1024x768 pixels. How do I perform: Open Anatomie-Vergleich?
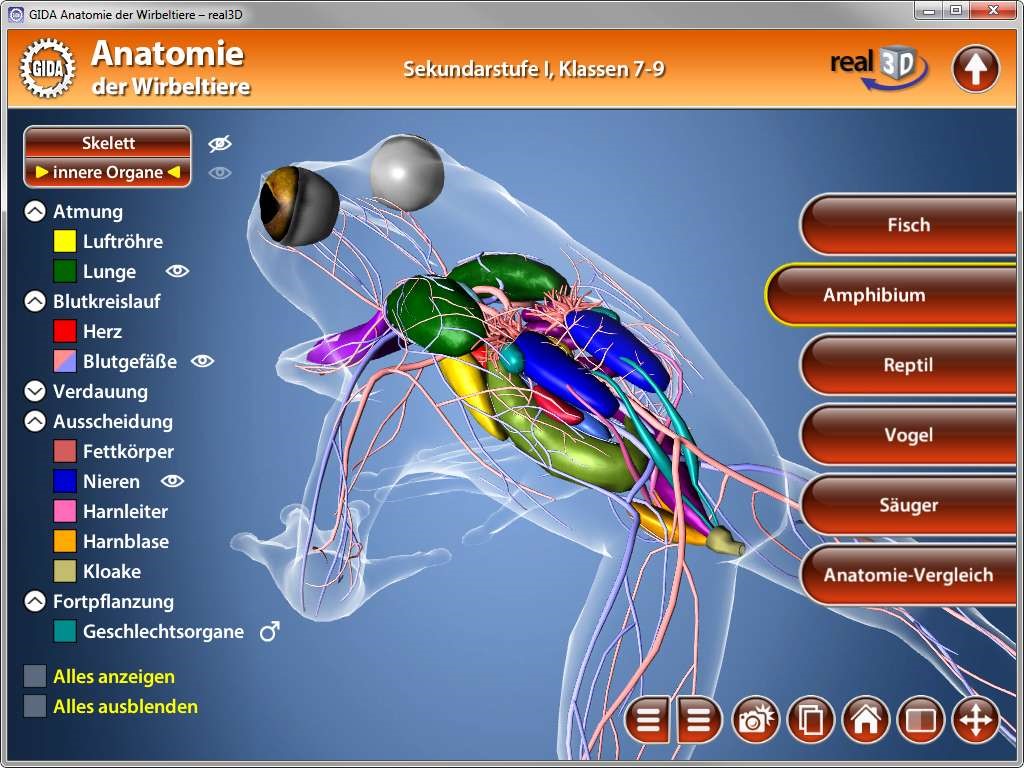point(907,575)
